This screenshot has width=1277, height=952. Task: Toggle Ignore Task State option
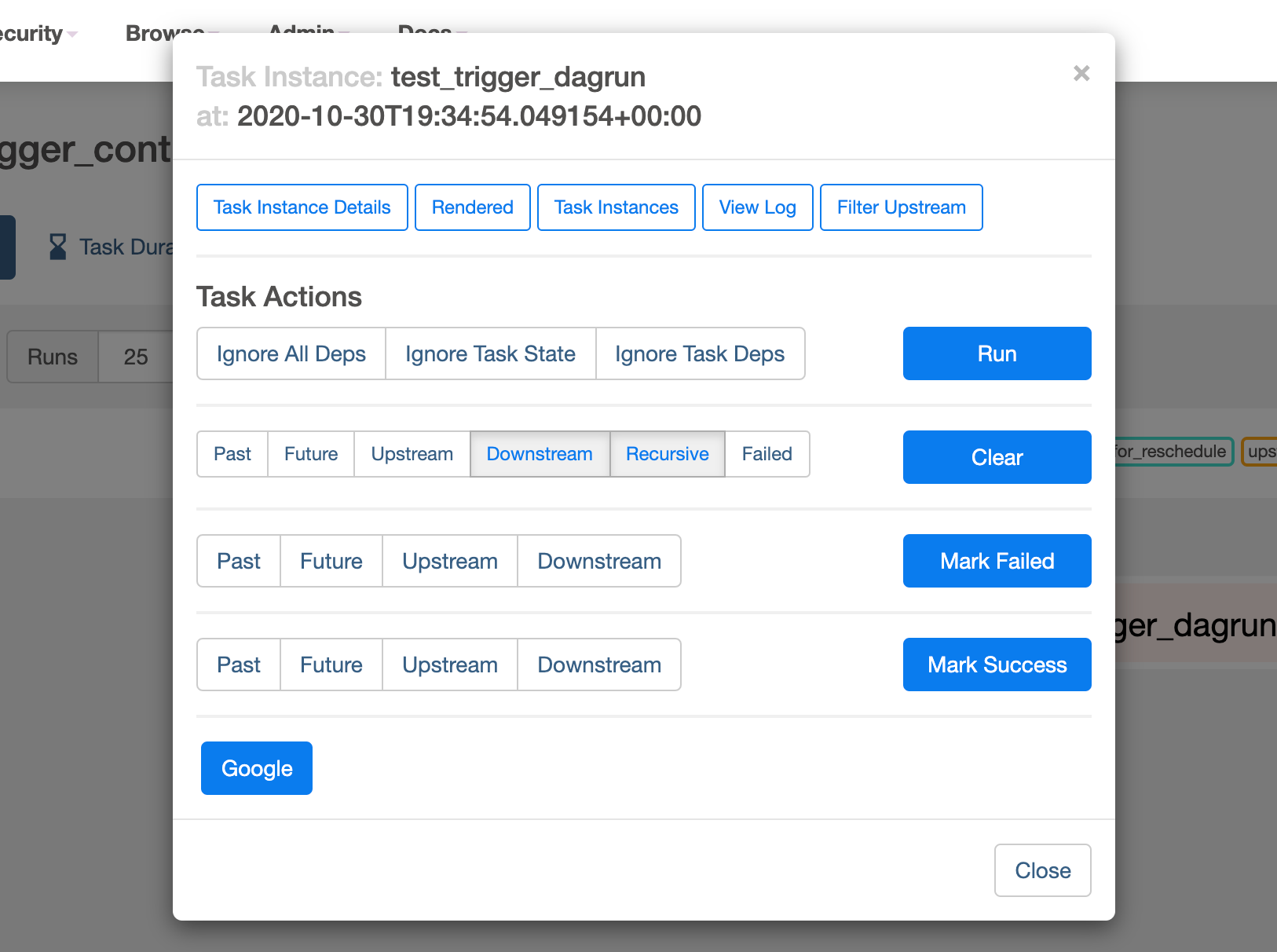point(490,353)
